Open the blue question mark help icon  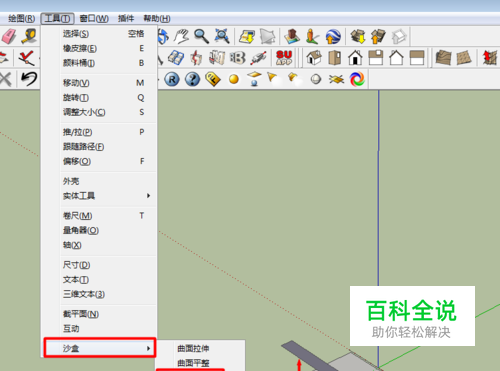pyautogui.click(x=192, y=79)
